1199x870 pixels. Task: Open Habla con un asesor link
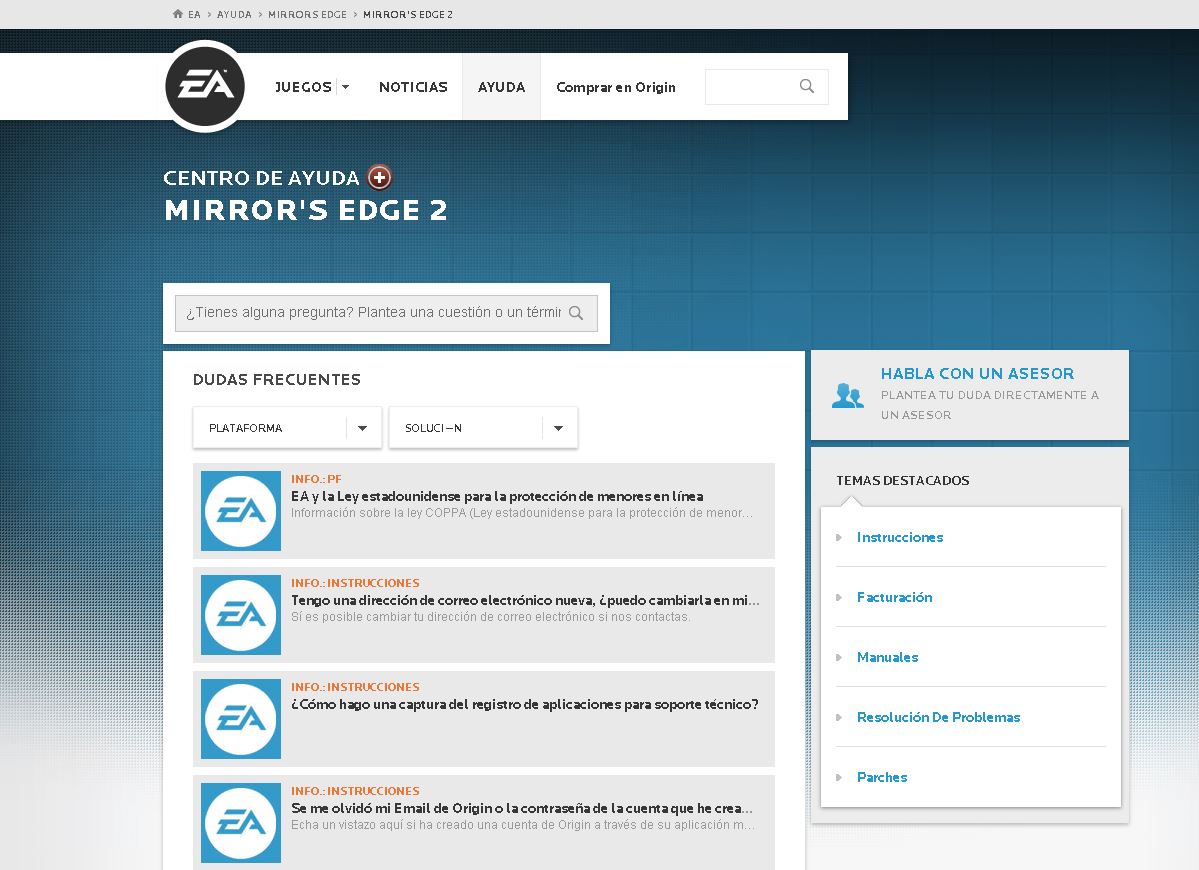click(977, 374)
